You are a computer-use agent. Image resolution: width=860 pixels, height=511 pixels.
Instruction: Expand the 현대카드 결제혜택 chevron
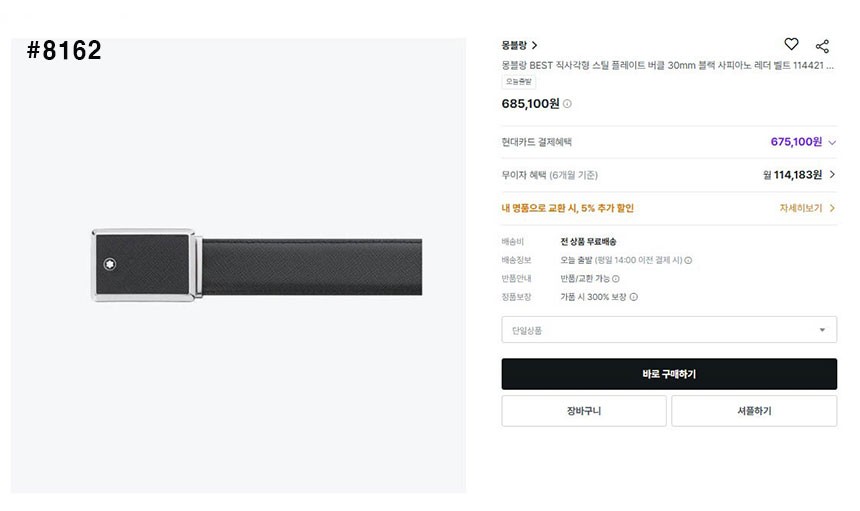coord(832,142)
